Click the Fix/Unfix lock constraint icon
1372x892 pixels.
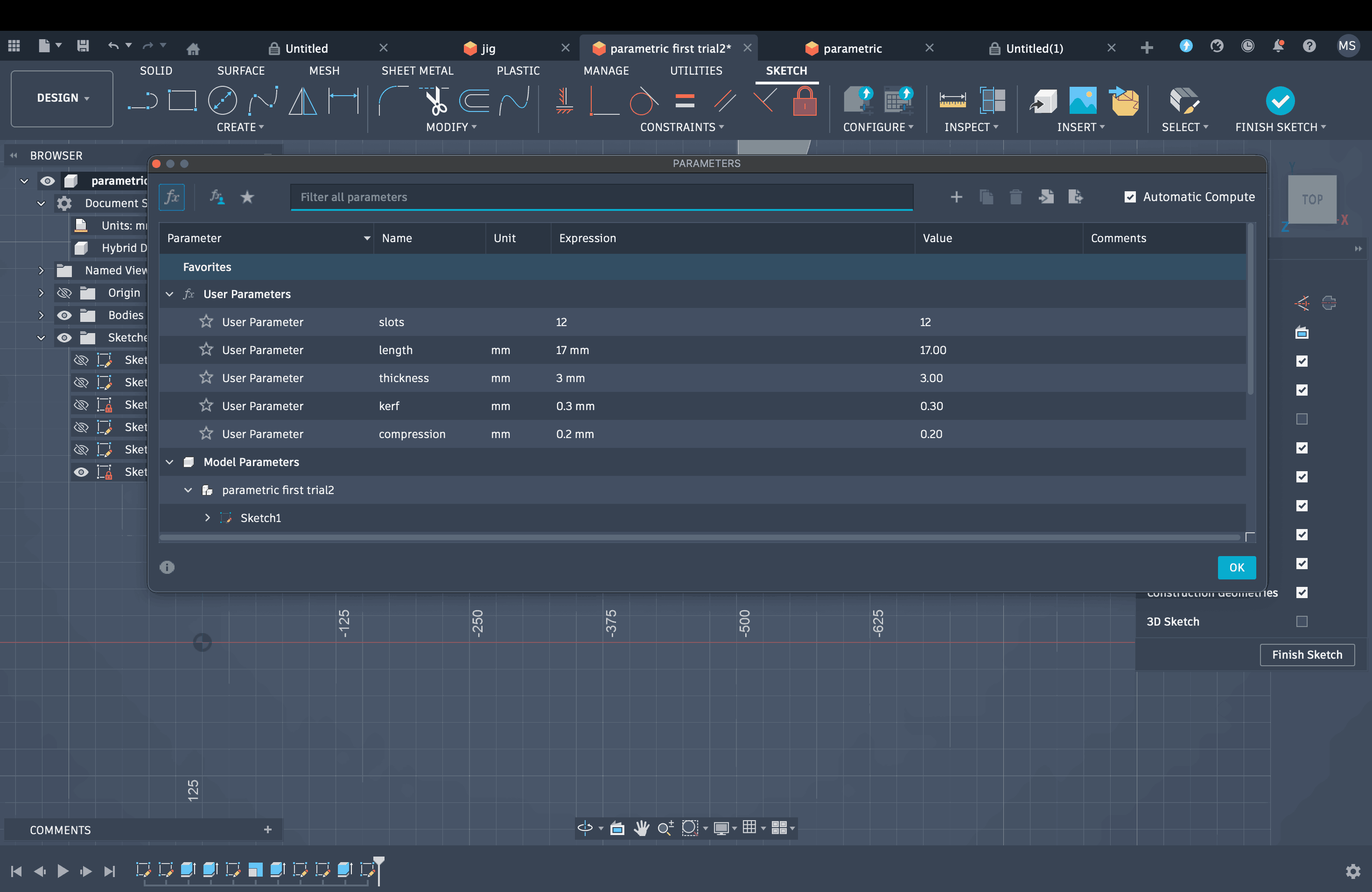pos(804,101)
